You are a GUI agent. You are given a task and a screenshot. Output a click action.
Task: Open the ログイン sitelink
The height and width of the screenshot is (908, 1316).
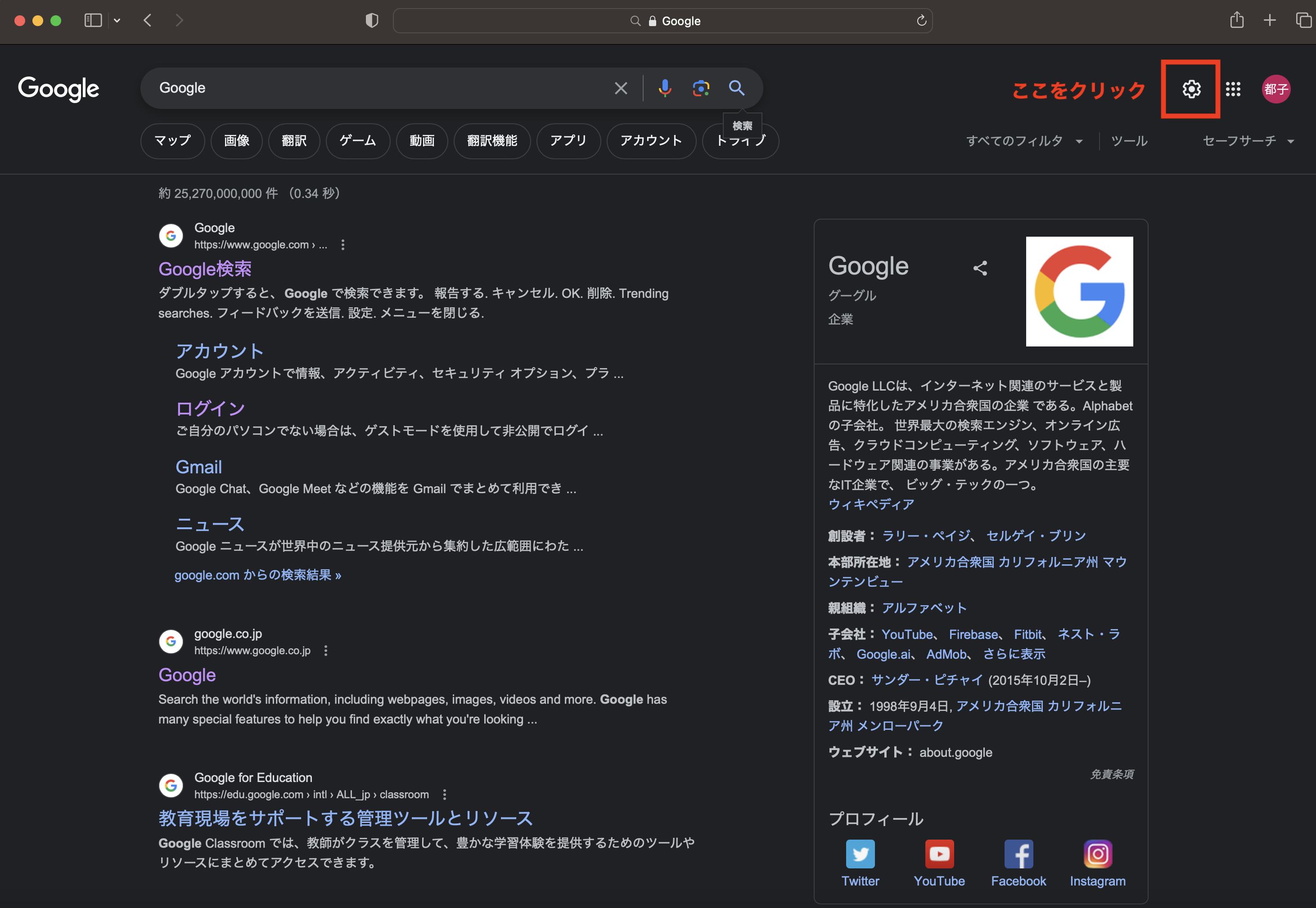tap(211, 408)
